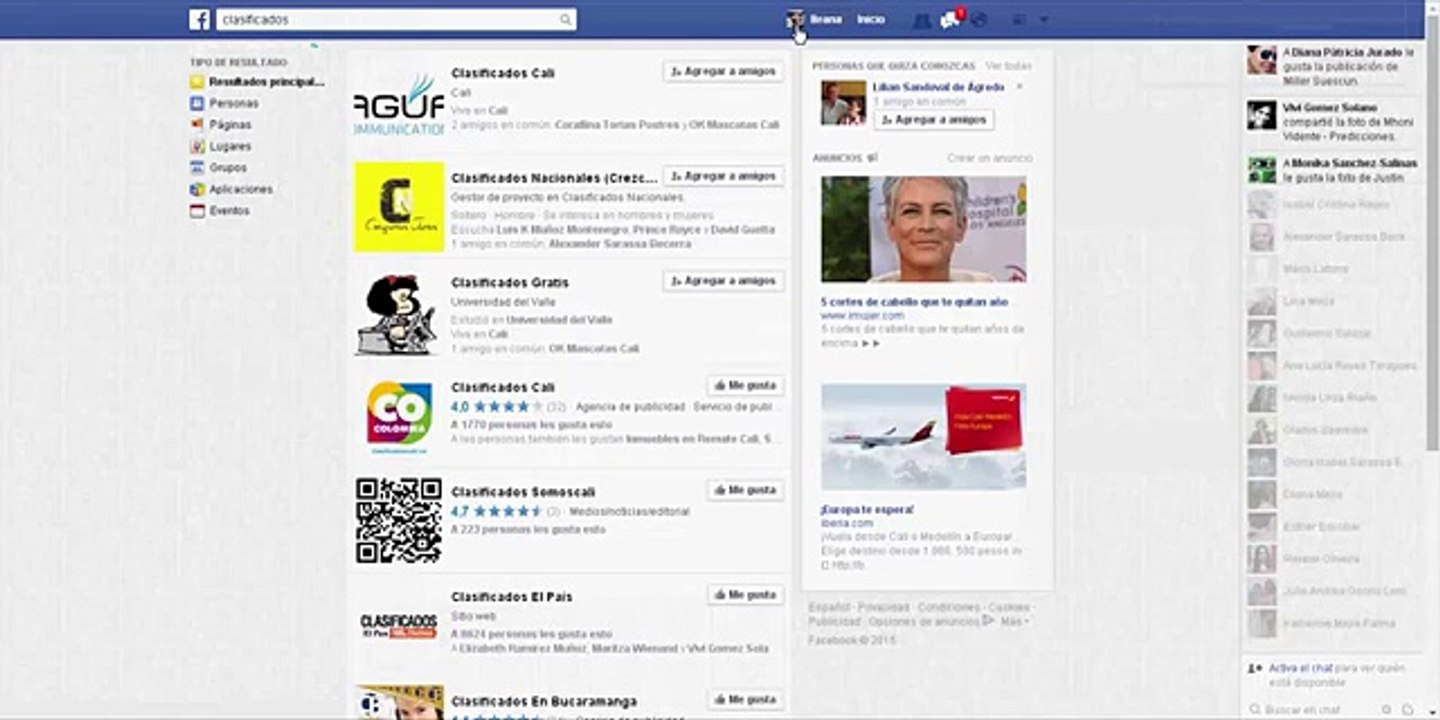Select Resultados principales filter
This screenshot has width=1440, height=720.
point(267,82)
